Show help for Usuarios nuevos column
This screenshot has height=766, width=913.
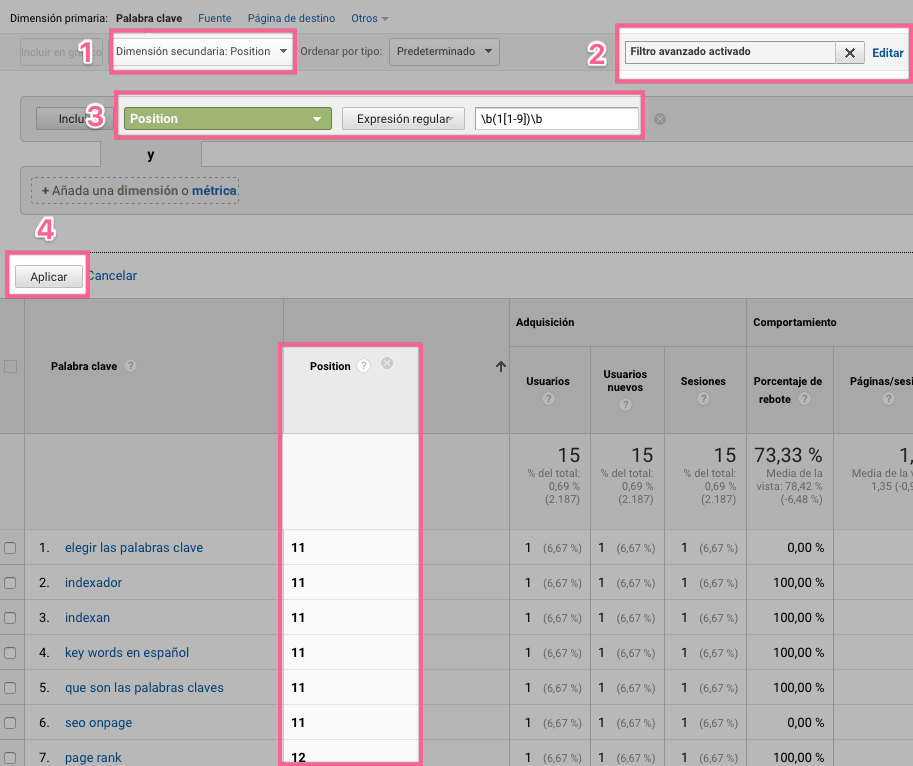pyautogui.click(x=625, y=405)
